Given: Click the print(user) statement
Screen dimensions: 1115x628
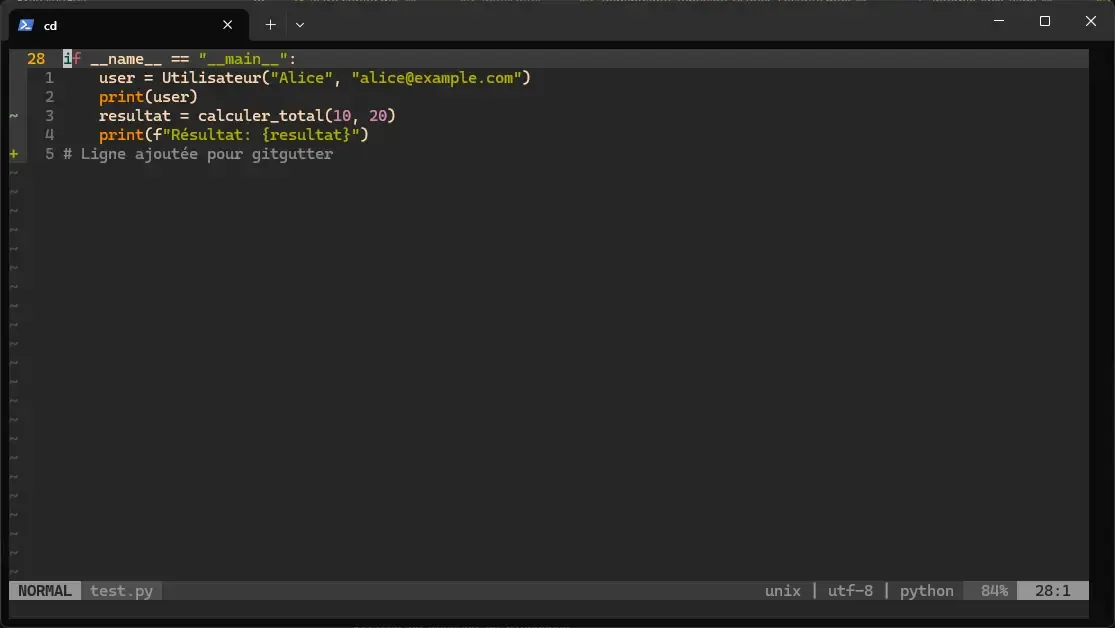Looking at the screenshot, I should 146,96.
